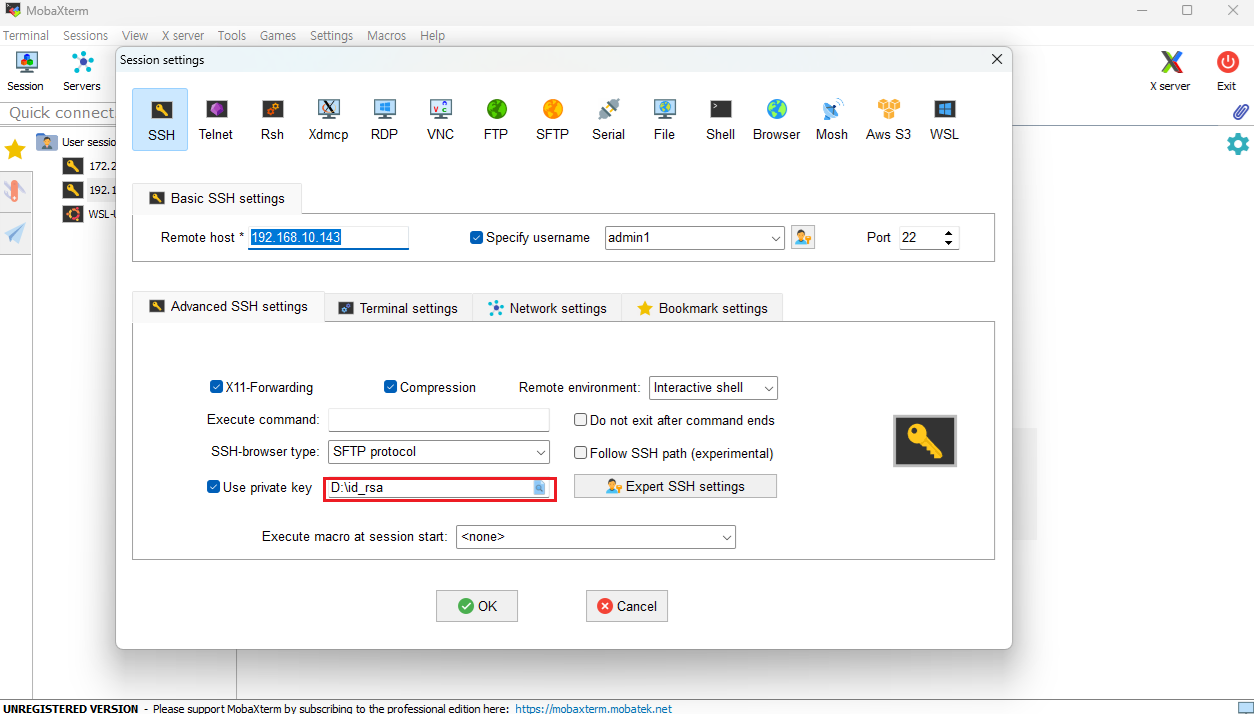Select the 172.2 session in sidebar tree
The width and height of the screenshot is (1254, 714).
pyautogui.click(x=89, y=166)
